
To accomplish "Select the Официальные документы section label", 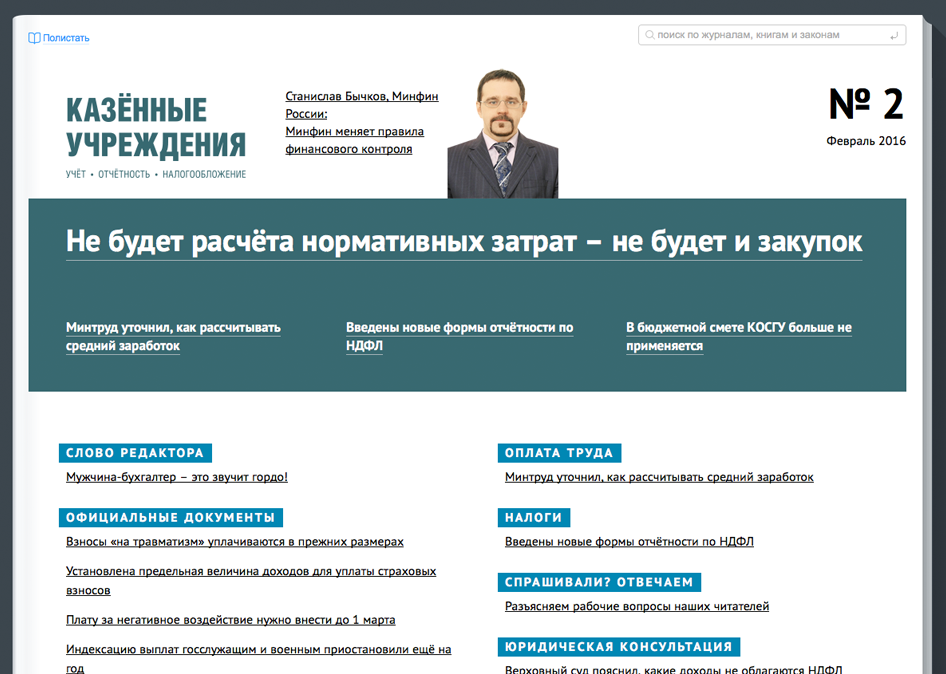I will [171, 518].
